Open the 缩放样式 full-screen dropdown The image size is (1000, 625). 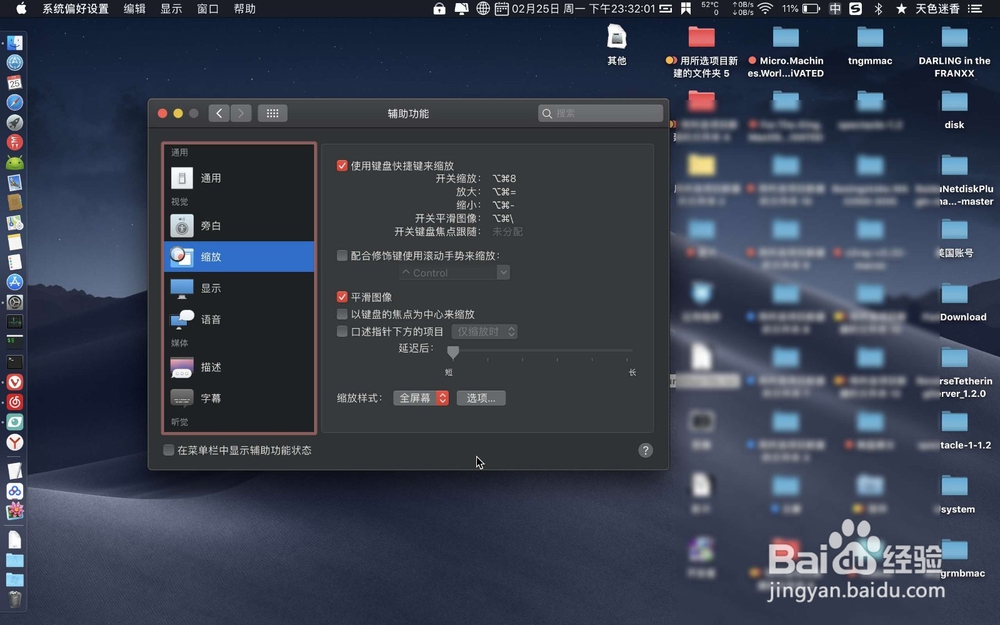click(421, 397)
